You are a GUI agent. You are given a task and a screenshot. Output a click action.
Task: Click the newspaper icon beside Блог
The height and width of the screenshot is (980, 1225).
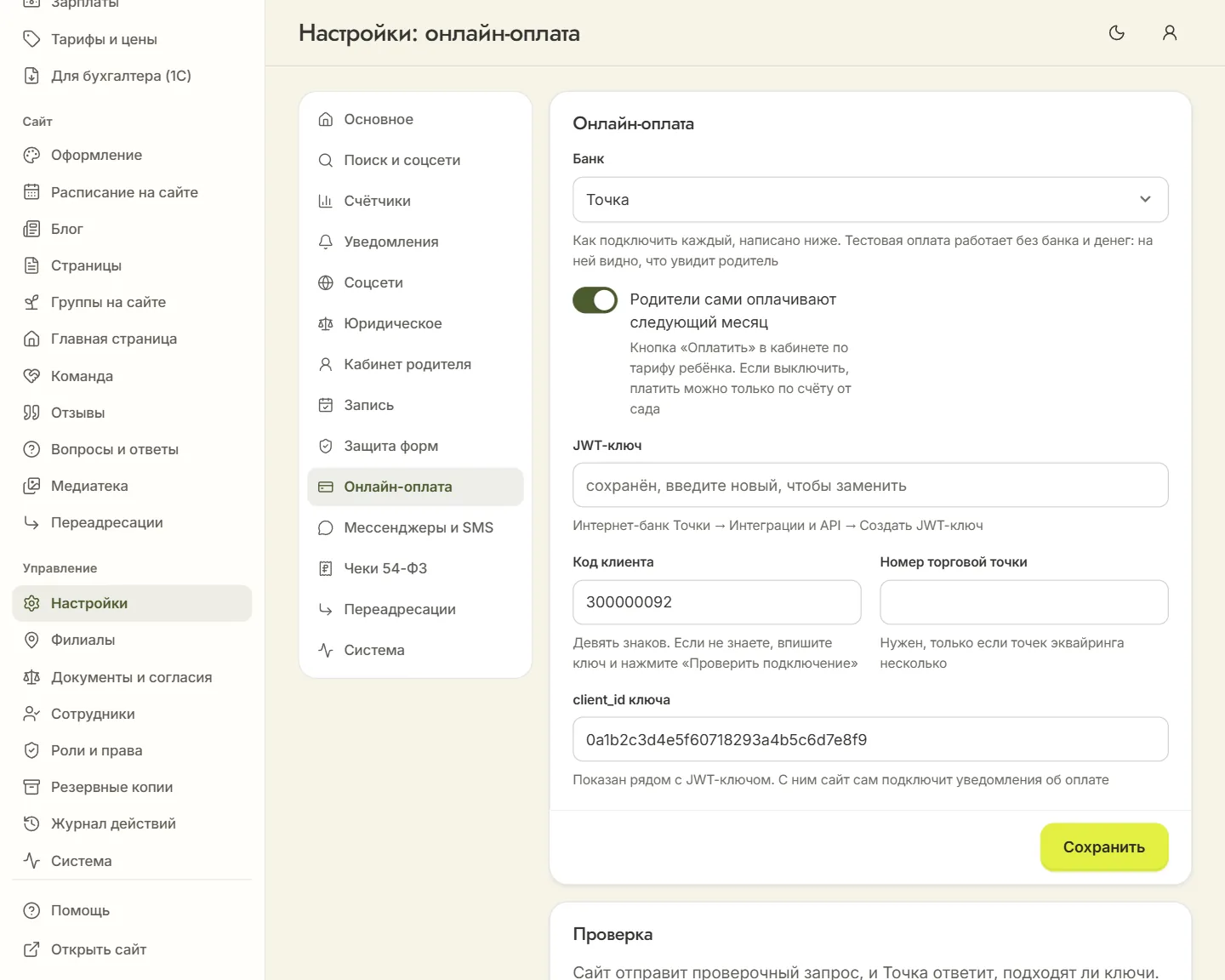31,229
